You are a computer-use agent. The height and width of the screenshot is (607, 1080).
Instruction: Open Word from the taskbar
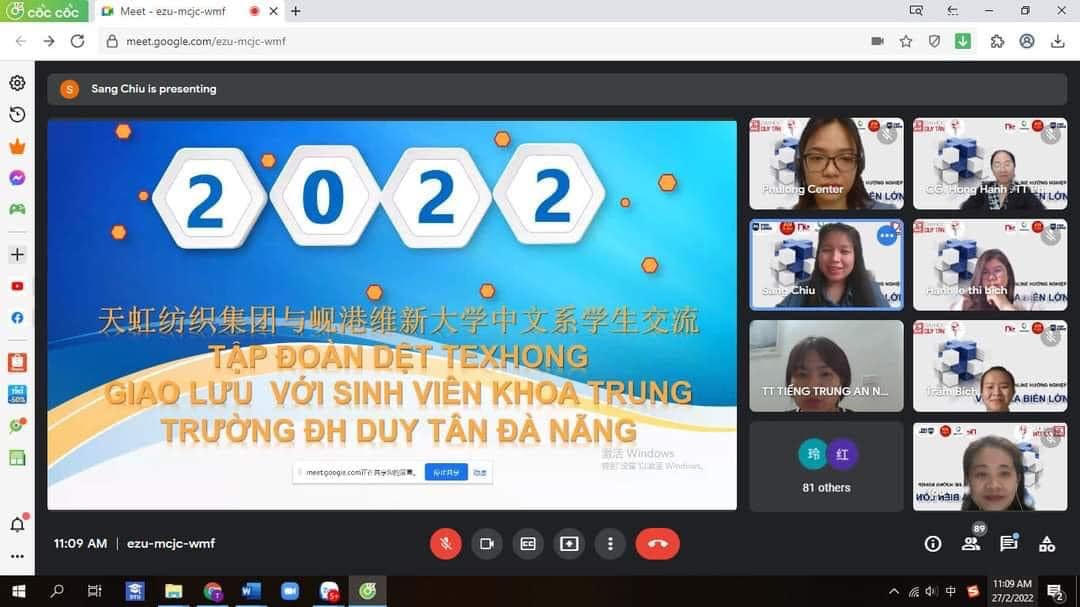click(251, 591)
